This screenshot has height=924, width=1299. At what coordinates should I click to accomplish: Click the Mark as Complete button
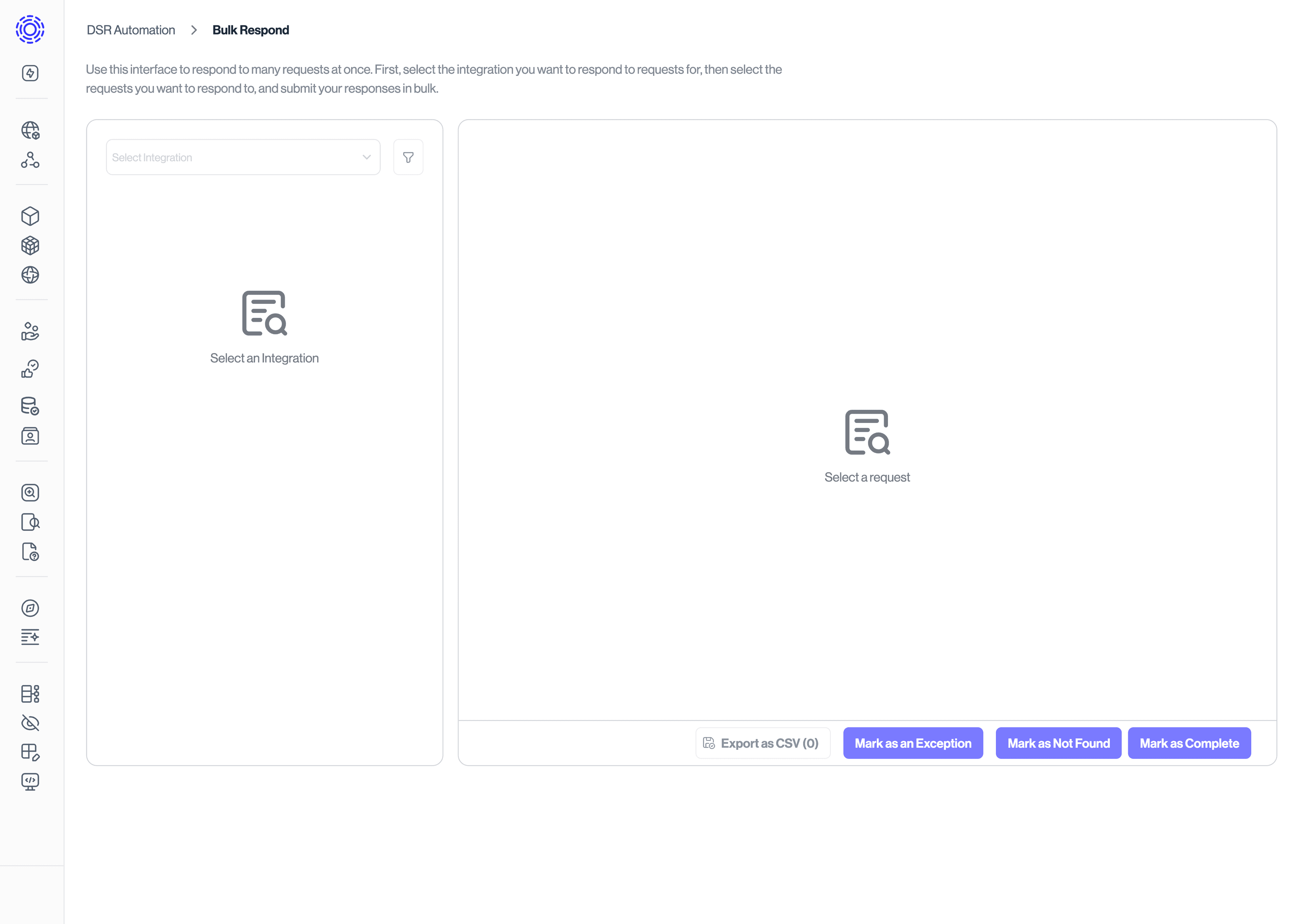(x=1189, y=743)
